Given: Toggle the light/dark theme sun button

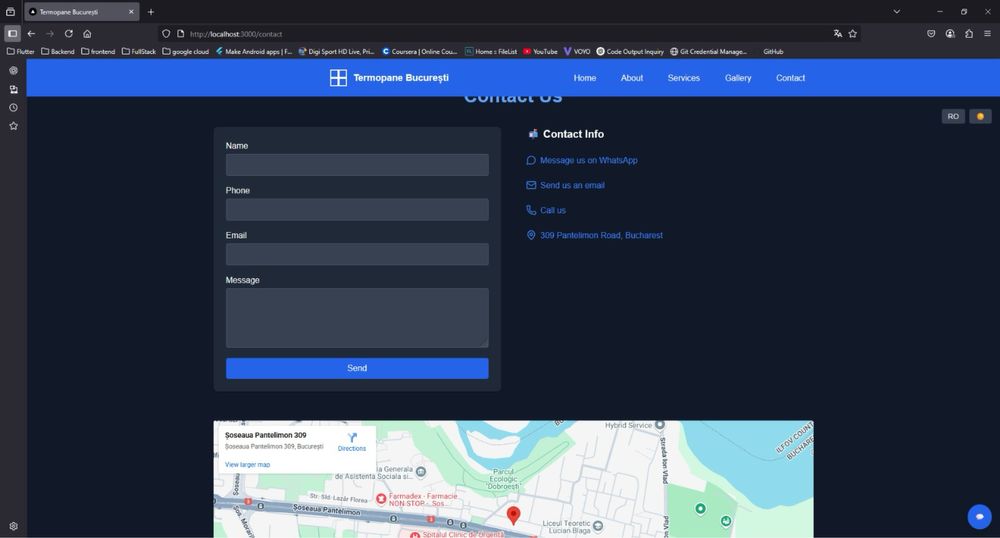Looking at the screenshot, I should click(980, 116).
